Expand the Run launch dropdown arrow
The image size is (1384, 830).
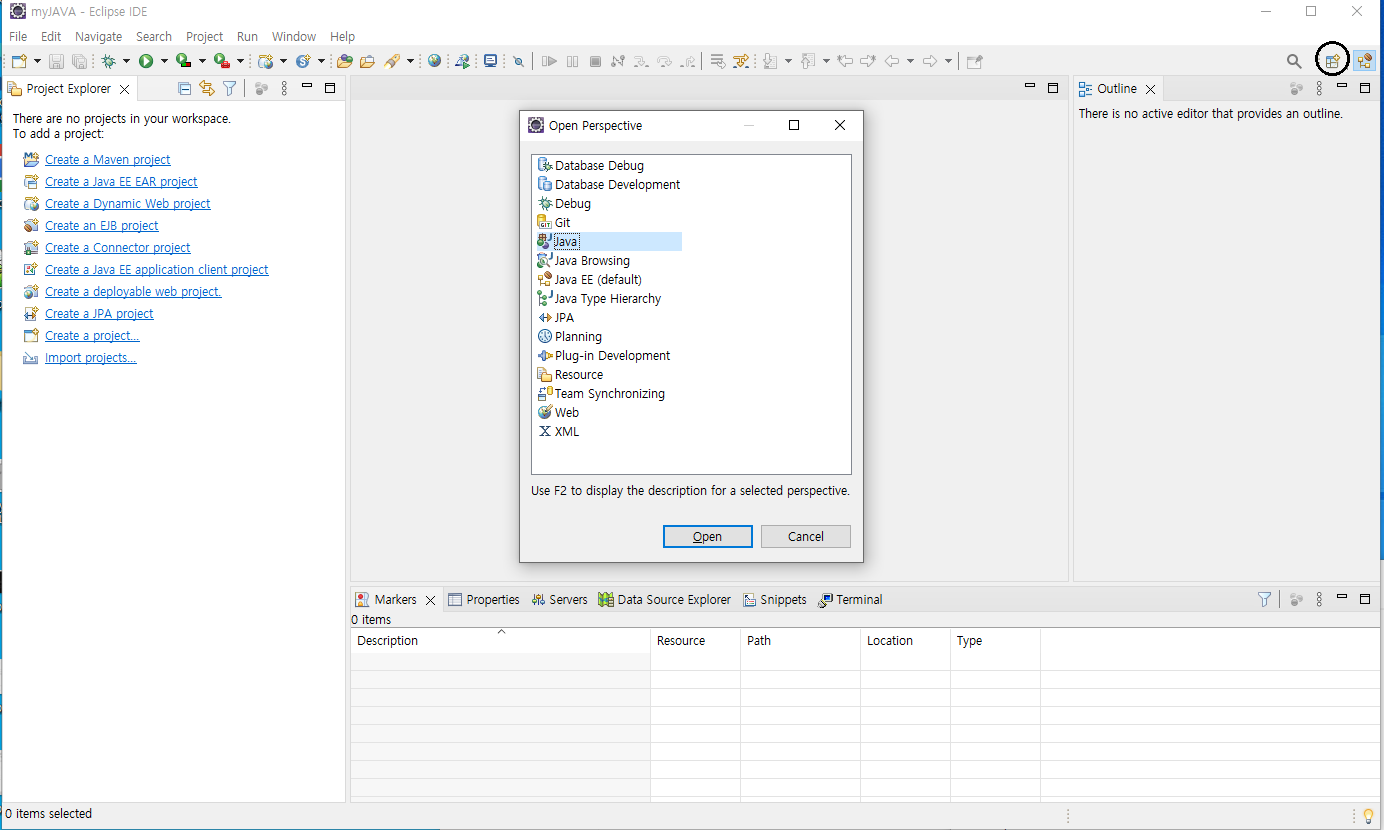(x=164, y=61)
